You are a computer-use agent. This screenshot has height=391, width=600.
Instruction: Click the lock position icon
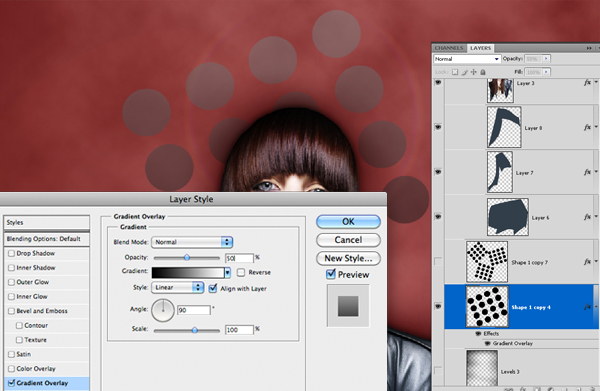point(474,72)
